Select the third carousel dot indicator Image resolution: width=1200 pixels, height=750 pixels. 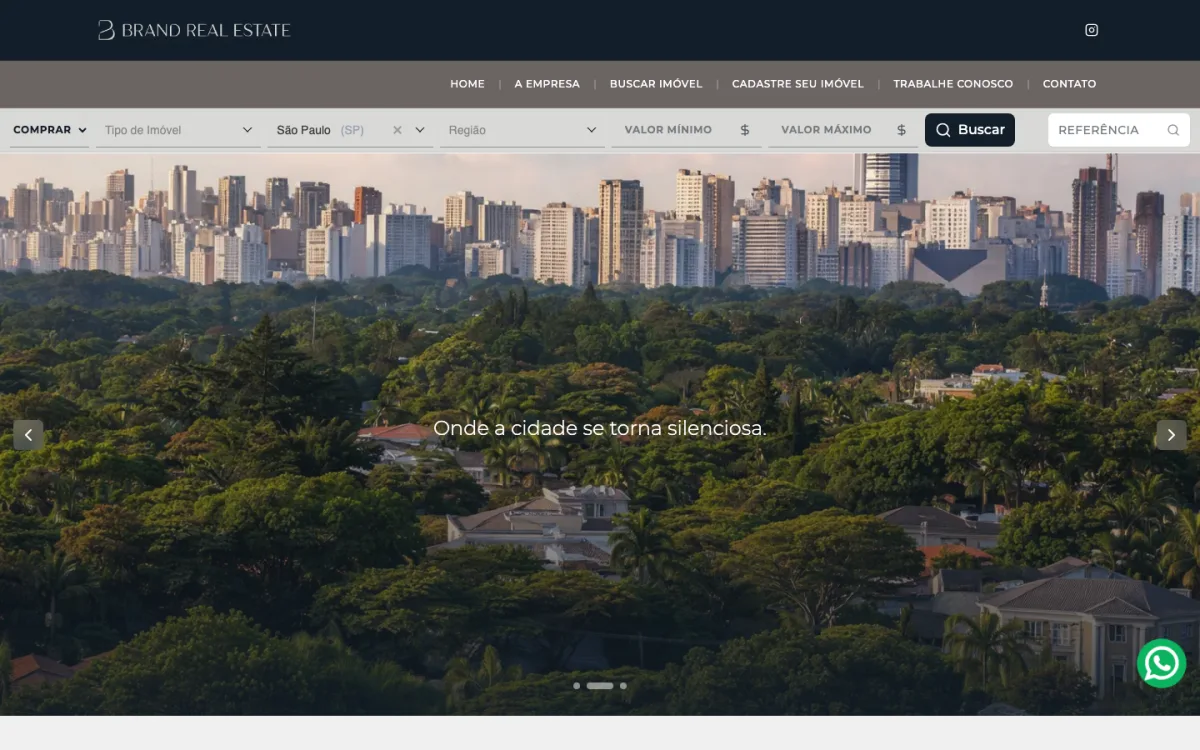point(623,686)
